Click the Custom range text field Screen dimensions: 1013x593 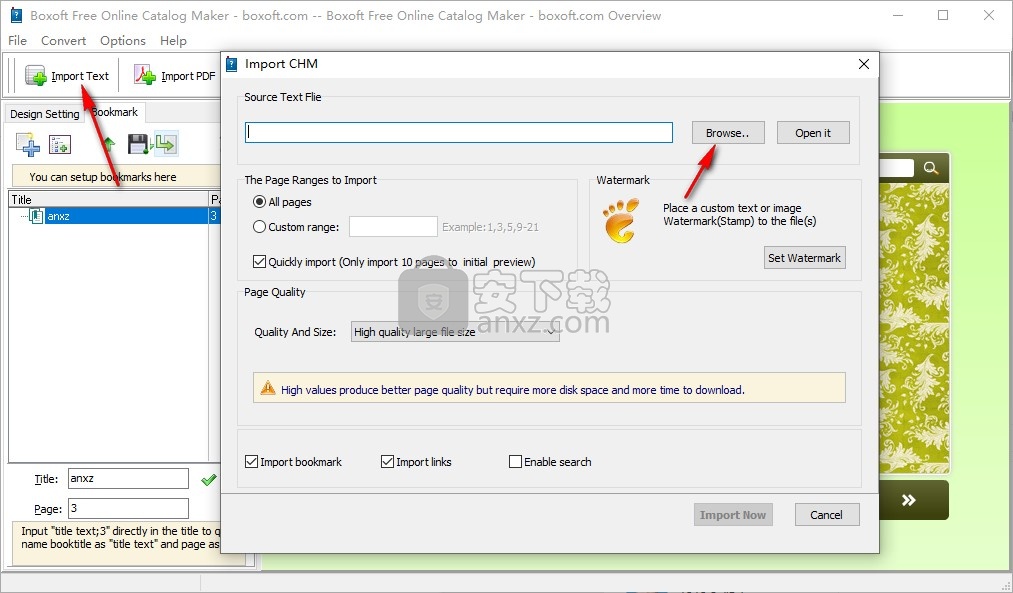[393, 227]
